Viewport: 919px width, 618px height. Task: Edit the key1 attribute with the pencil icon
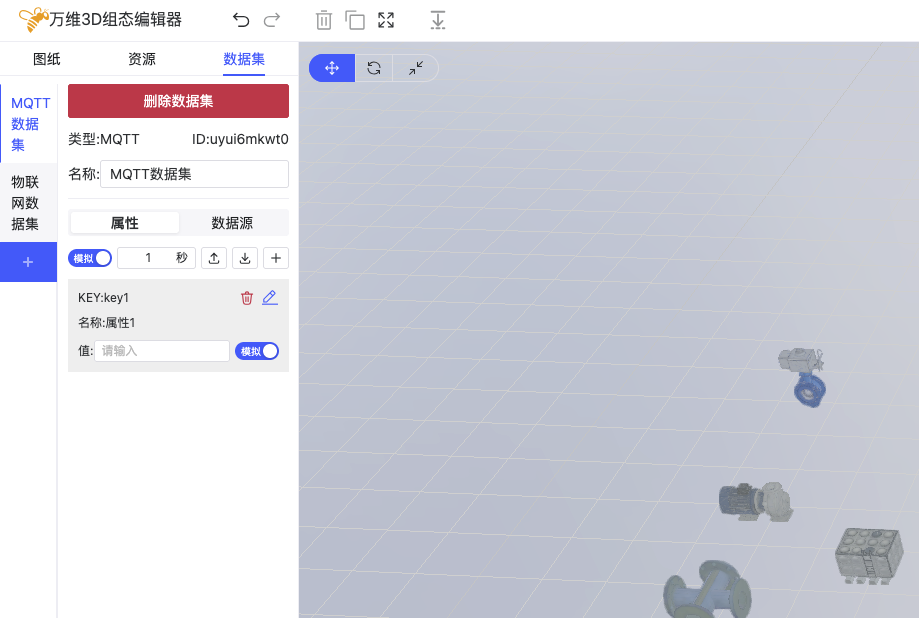[x=270, y=297]
